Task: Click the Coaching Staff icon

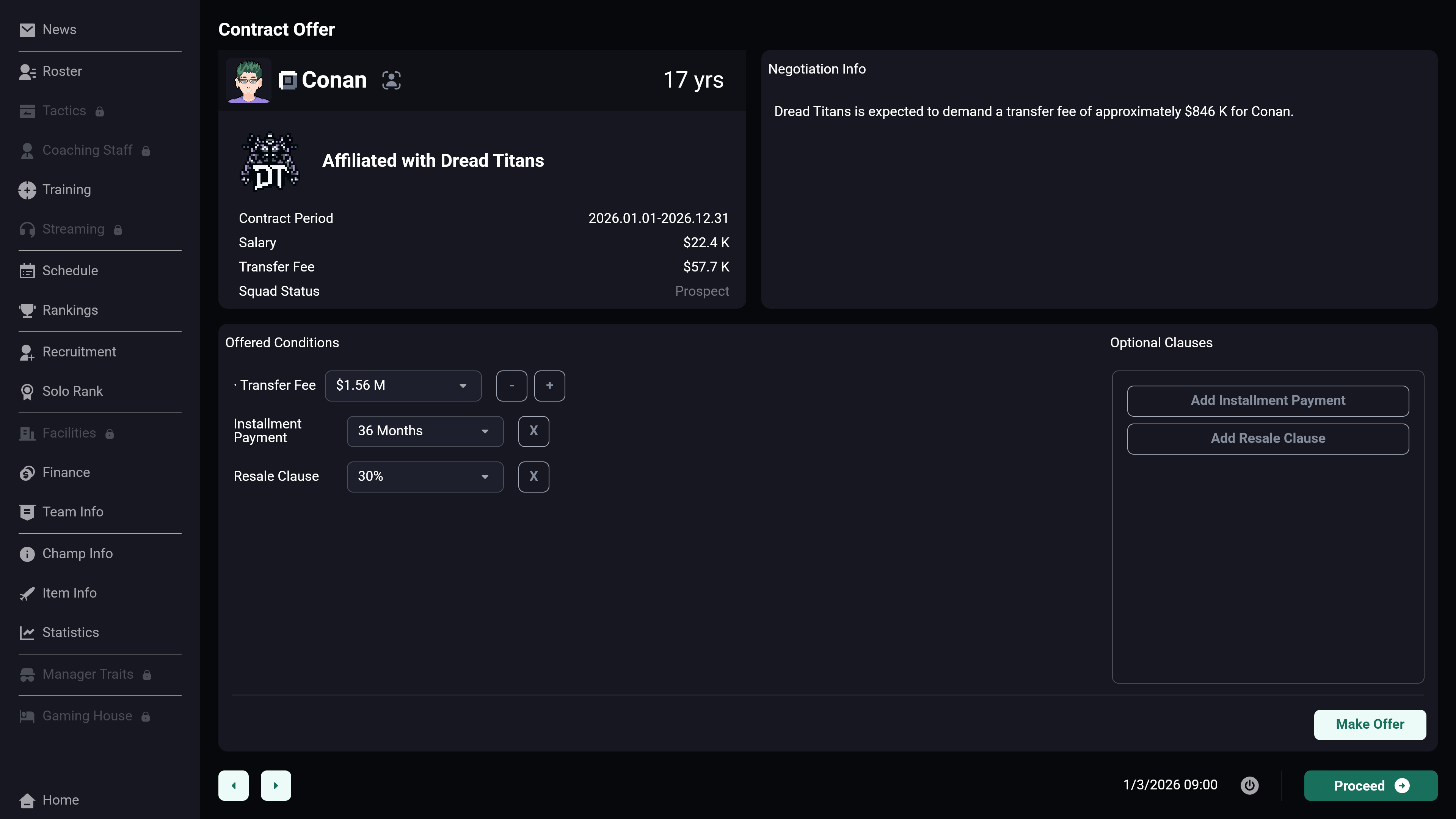Action: pyautogui.click(x=27, y=151)
